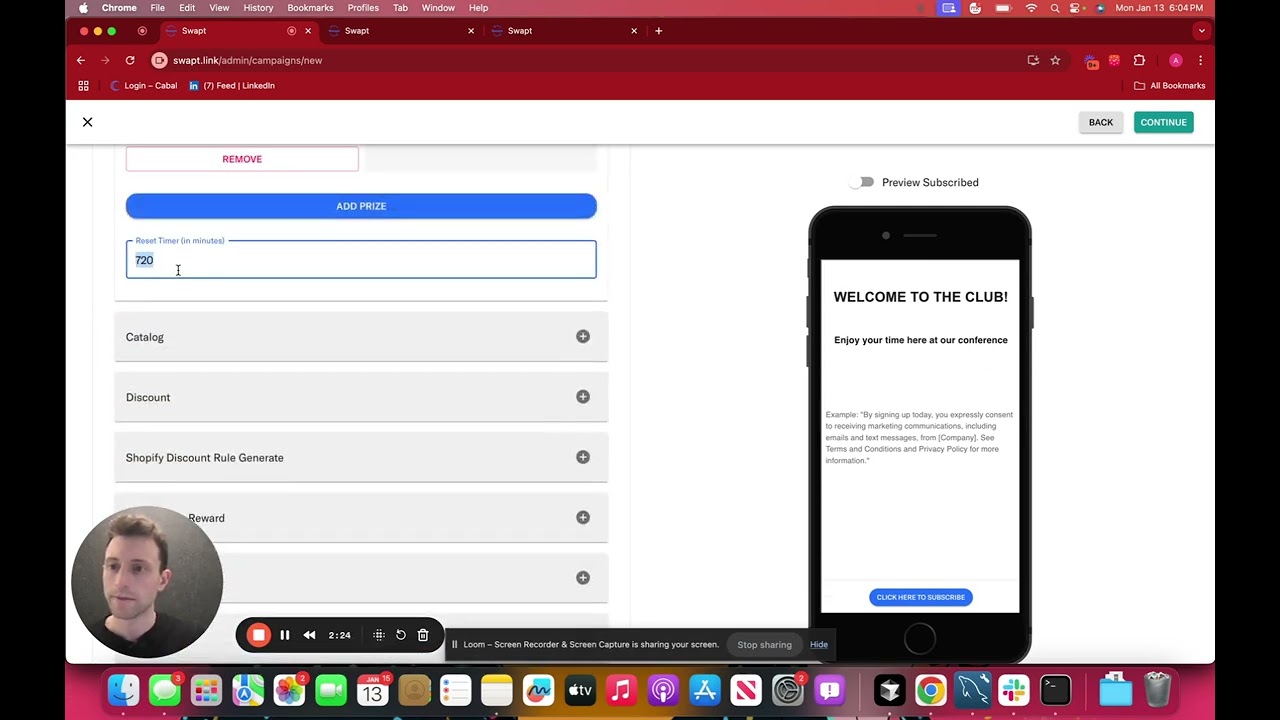Image resolution: width=1280 pixels, height=720 pixels.
Task: Rewind the Loom recording
Action: point(310,635)
